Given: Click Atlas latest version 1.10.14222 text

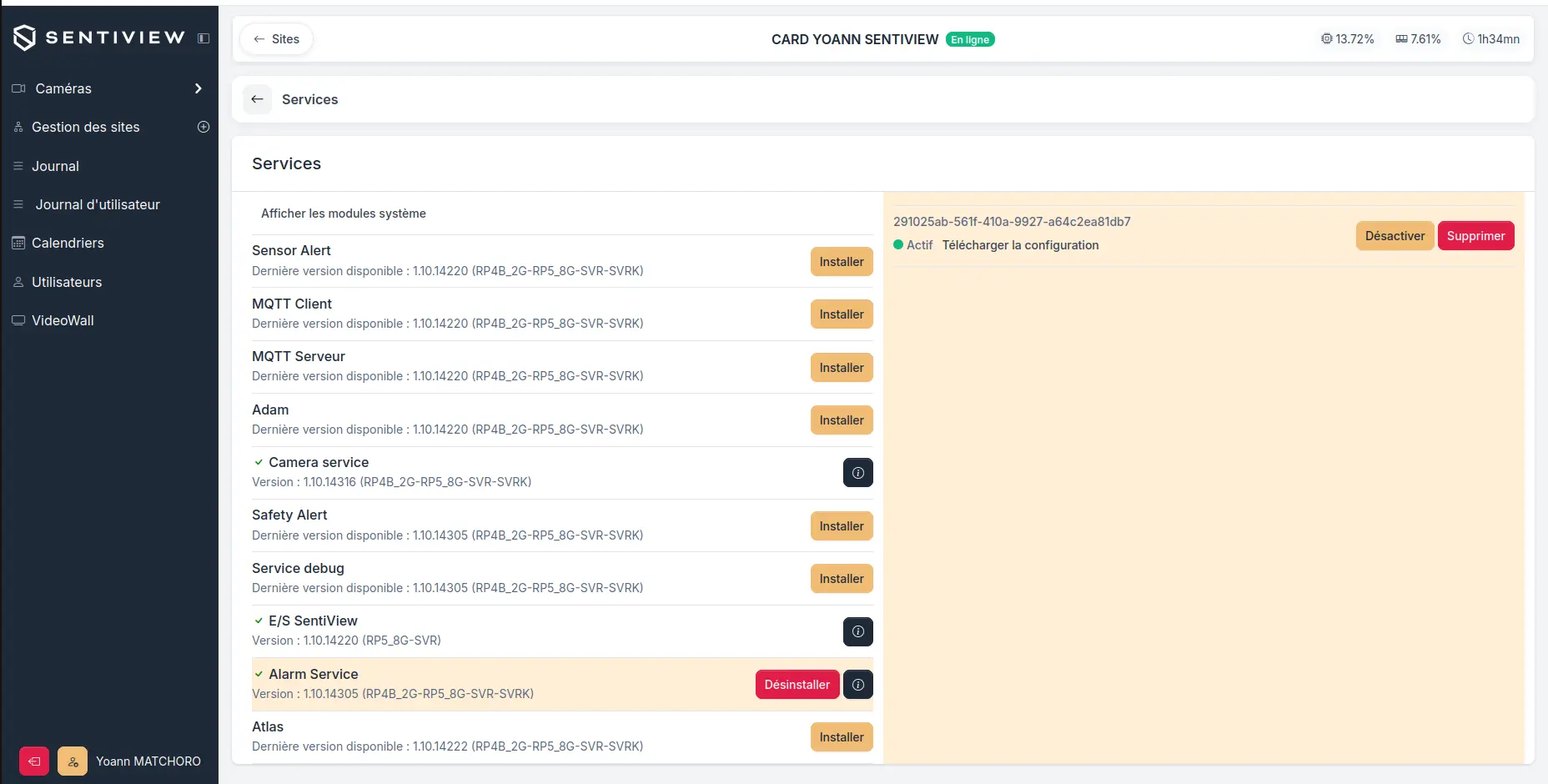Looking at the screenshot, I should [447, 746].
